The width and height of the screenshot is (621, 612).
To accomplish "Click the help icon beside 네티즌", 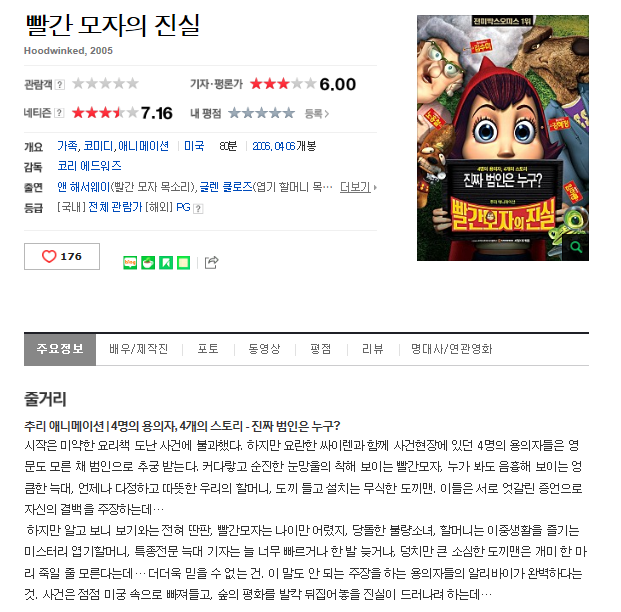I will tap(59, 113).
